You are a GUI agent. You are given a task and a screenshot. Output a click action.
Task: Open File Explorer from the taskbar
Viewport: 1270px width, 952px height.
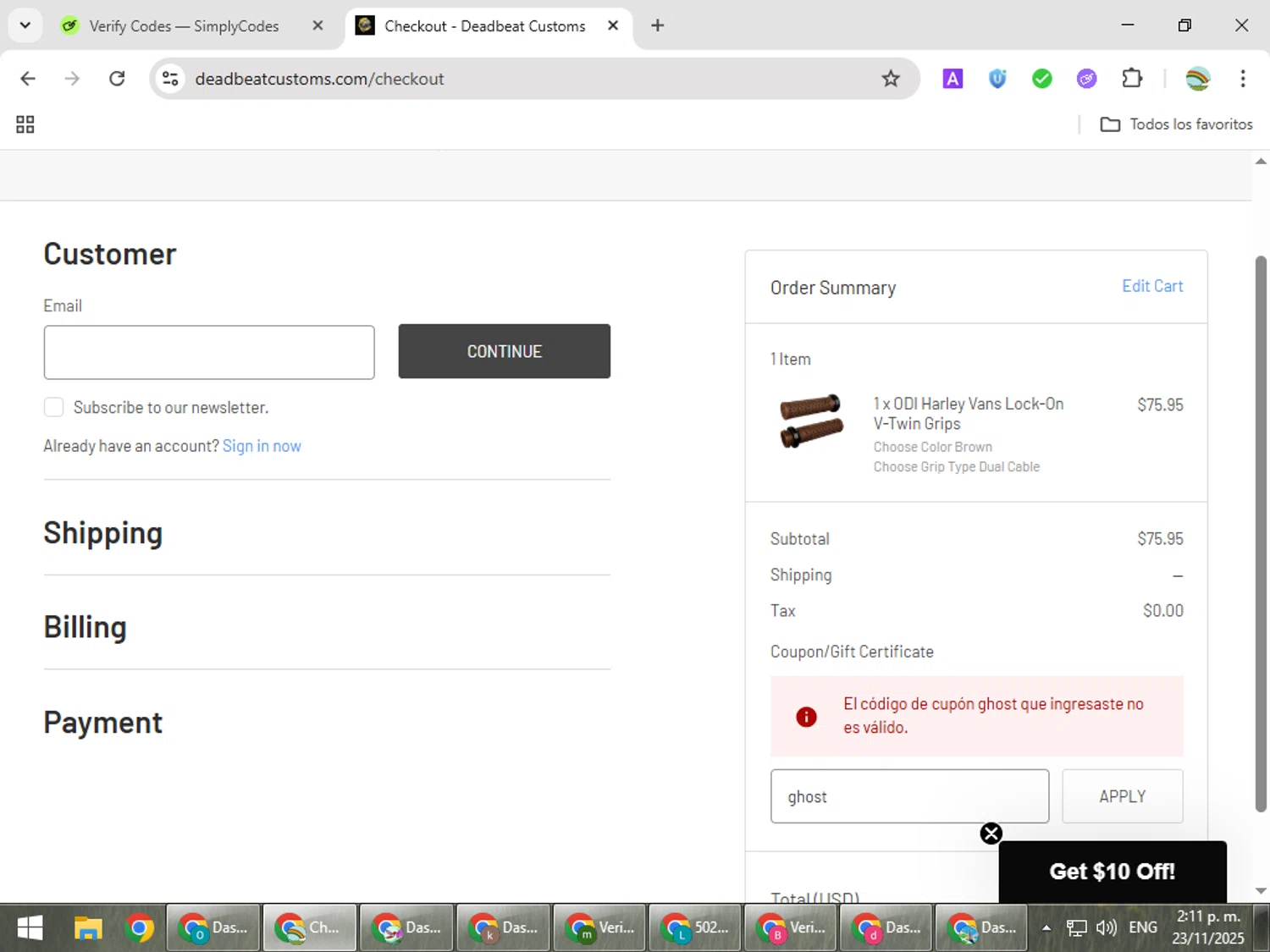tap(87, 928)
